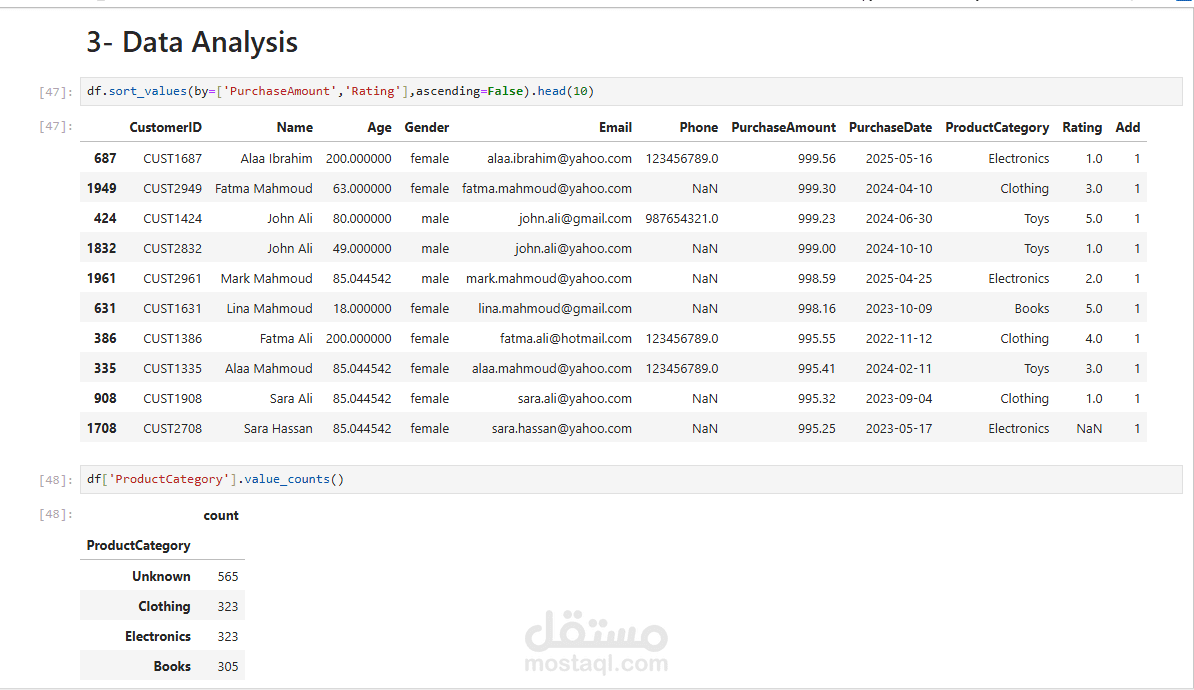Click the CustomerID column header
Image resolution: width=1194 pixels, height=690 pixels.
pos(165,127)
